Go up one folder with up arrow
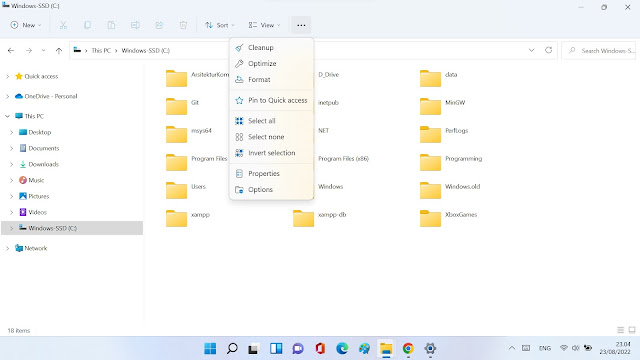The height and width of the screenshot is (360, 640). coord(59,51)
